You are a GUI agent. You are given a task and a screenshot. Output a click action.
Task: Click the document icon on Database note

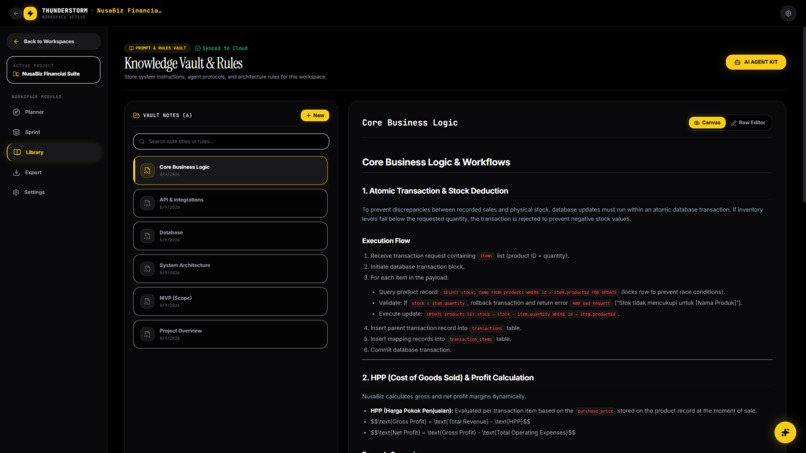click(x=148, y=236)
